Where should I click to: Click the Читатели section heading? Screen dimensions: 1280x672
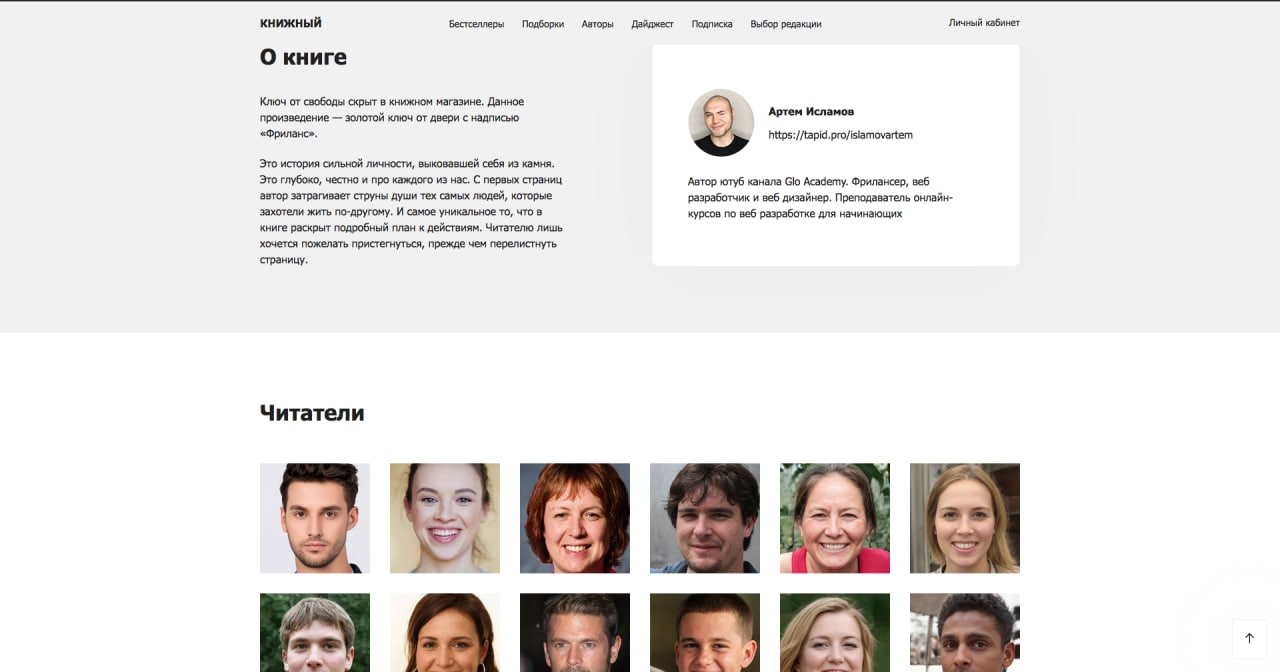point(312,413)
